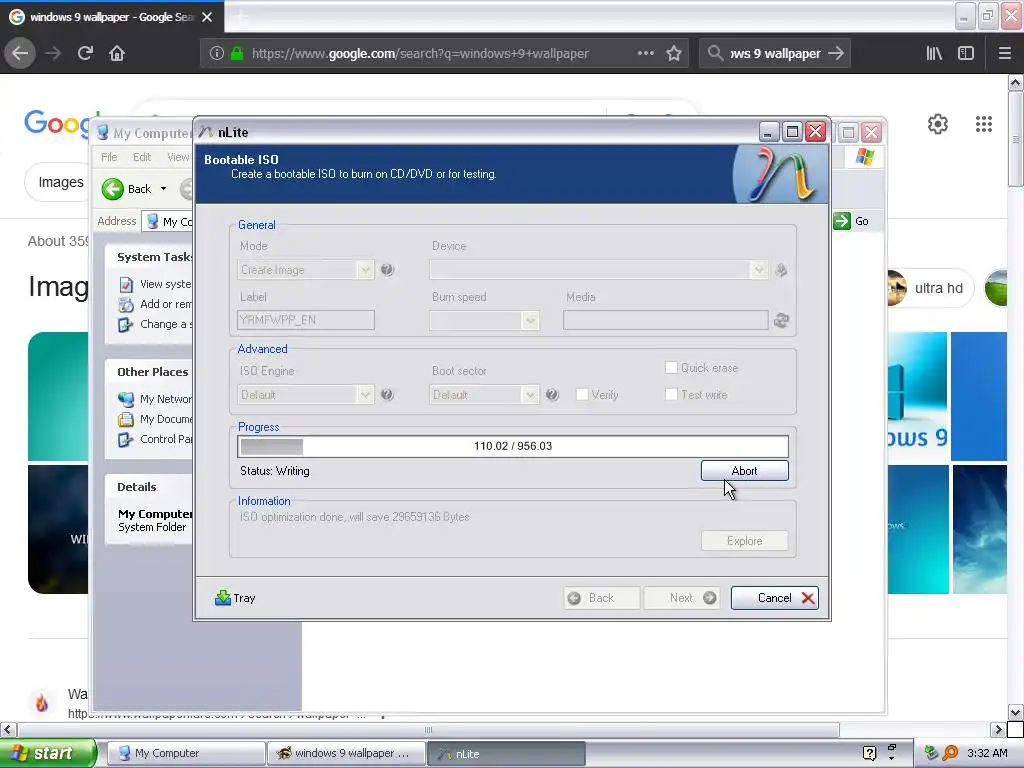This screenshot has width=1024, height=768.
Task: Click the Go button in My Computer
Action: pyautogui.click(x=851, y=221)
